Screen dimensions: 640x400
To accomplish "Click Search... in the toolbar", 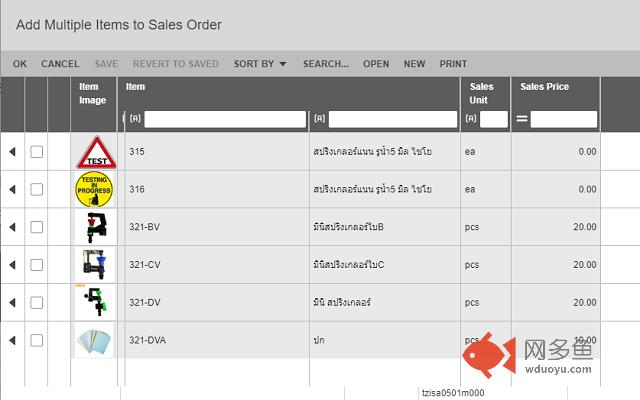I will [326, 64].
